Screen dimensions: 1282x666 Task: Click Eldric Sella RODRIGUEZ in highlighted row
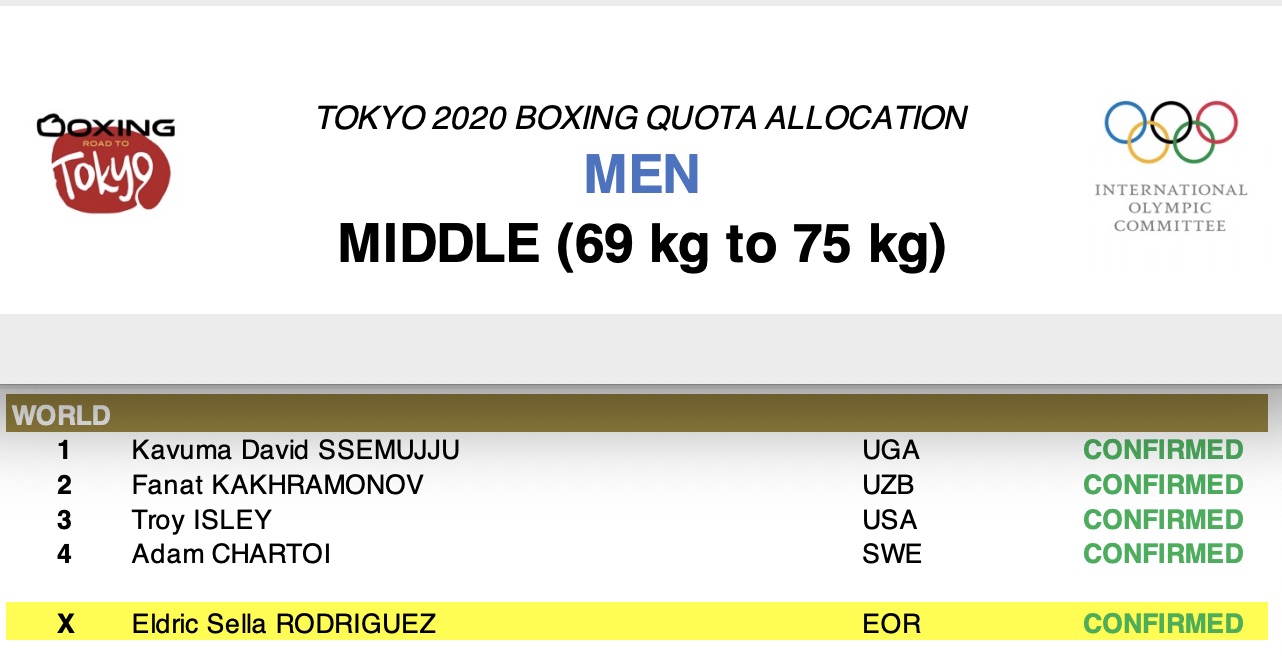click(283, 624)
